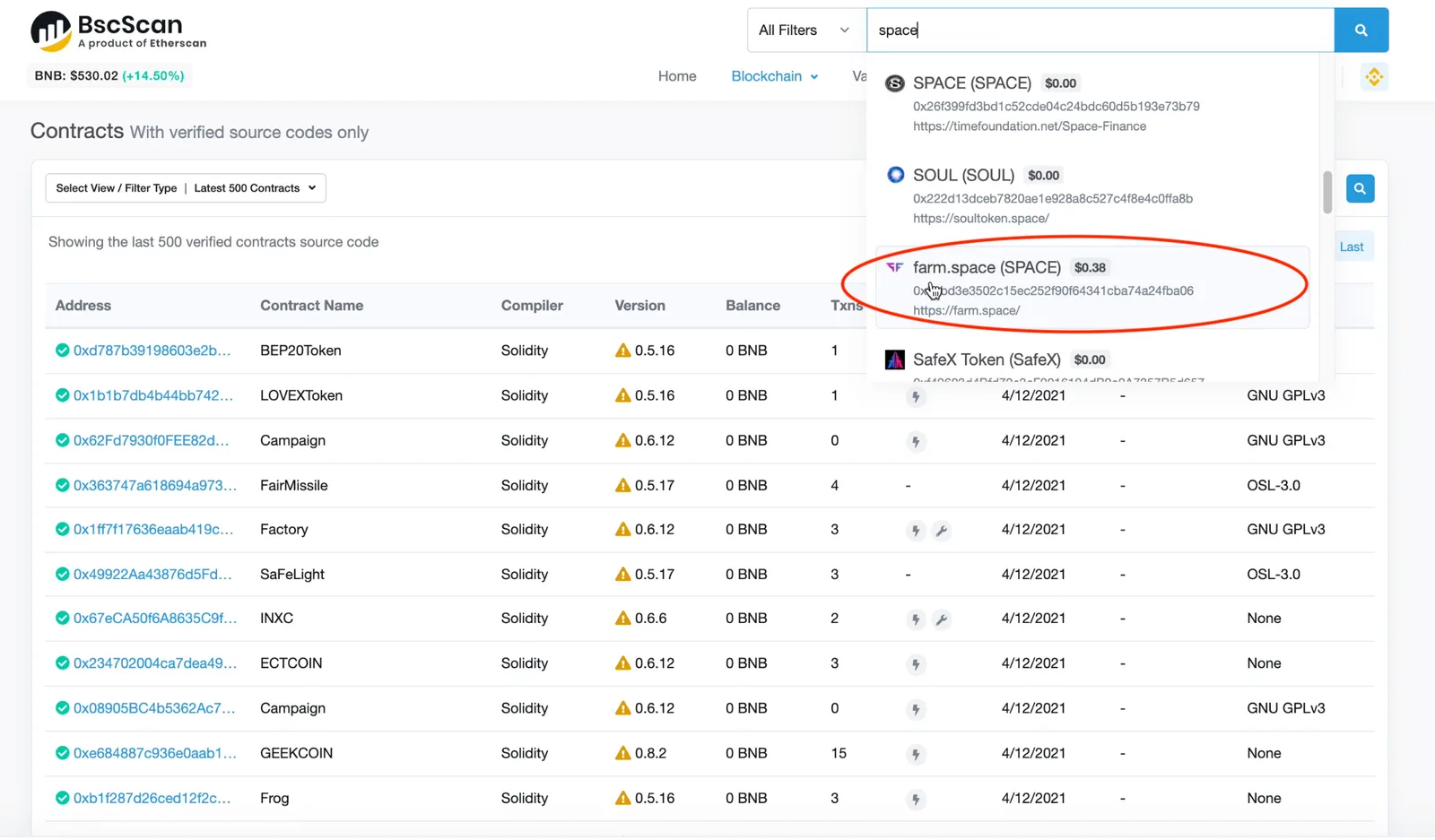Click the blue search icon above the contracts table
Viewport: 1435px width, 840px height.
pos(1360,188)
